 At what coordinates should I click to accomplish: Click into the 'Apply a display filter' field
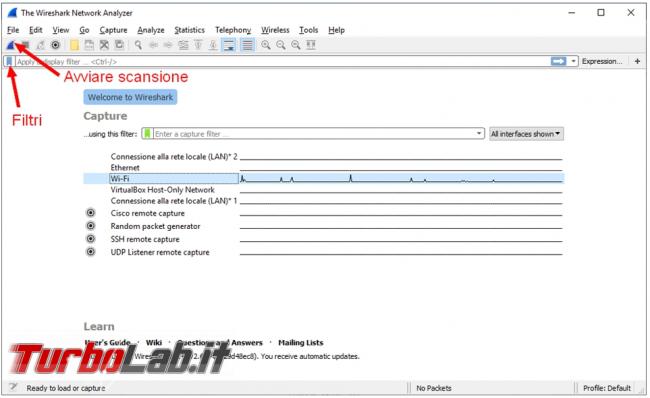[282, 61]
